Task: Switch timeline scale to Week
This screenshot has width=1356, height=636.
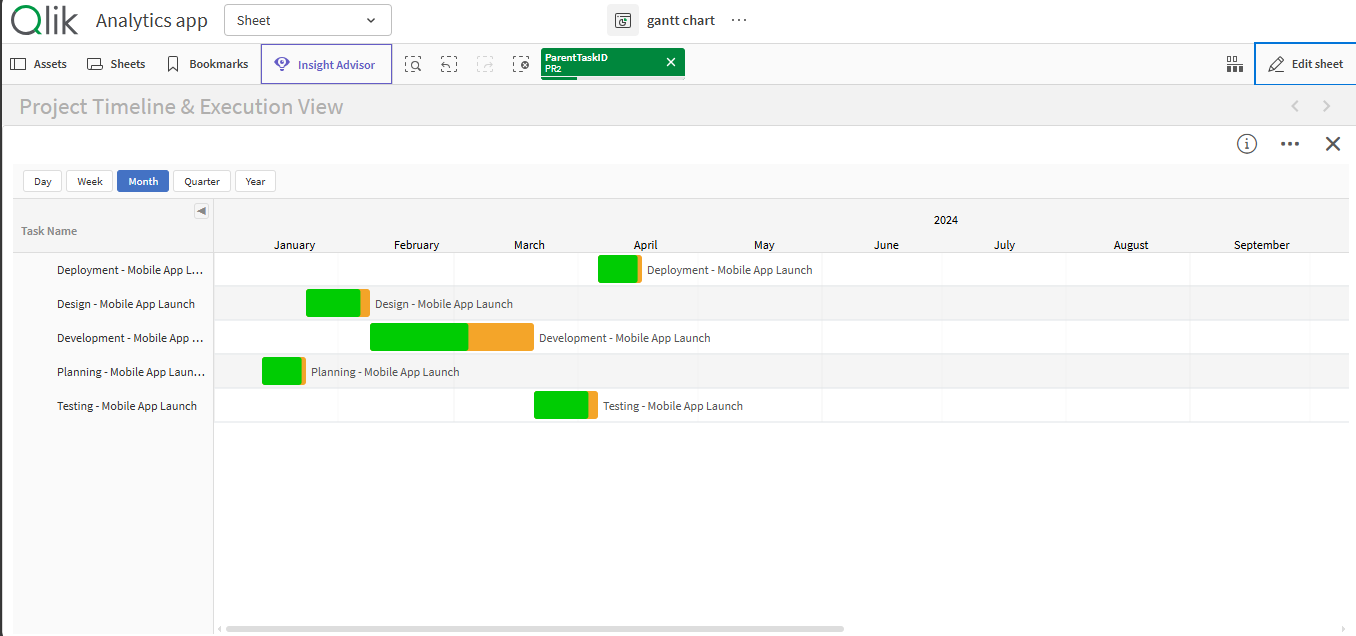Action: click(90, 181)
